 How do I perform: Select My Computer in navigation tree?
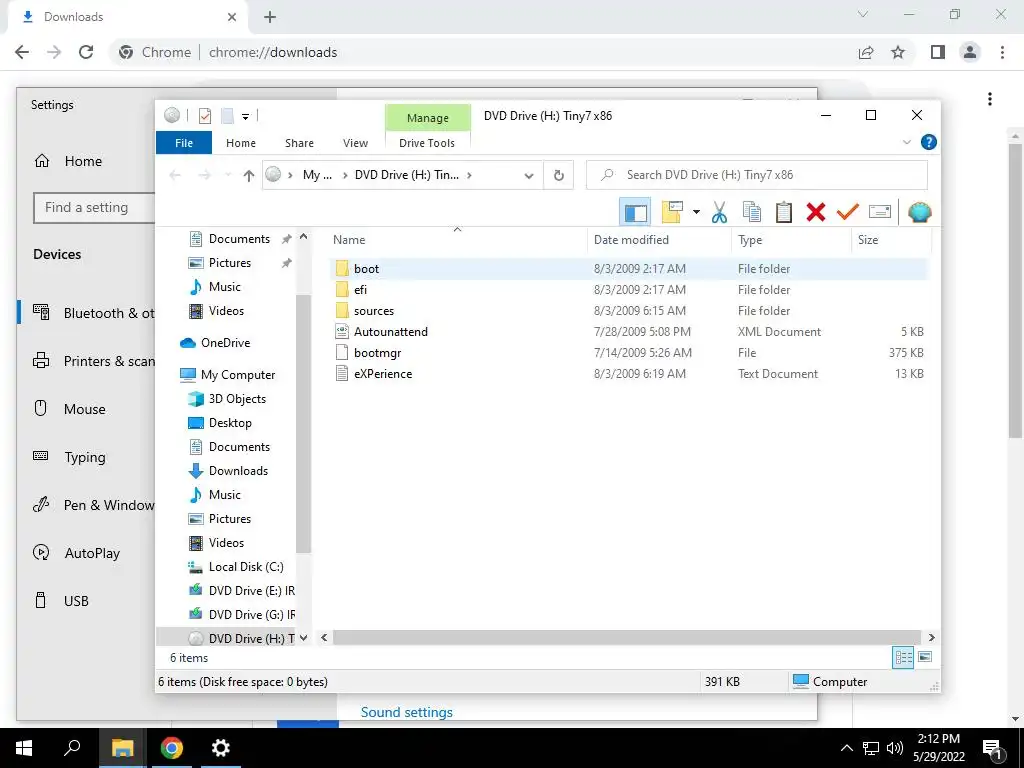[x=238, y=375]
